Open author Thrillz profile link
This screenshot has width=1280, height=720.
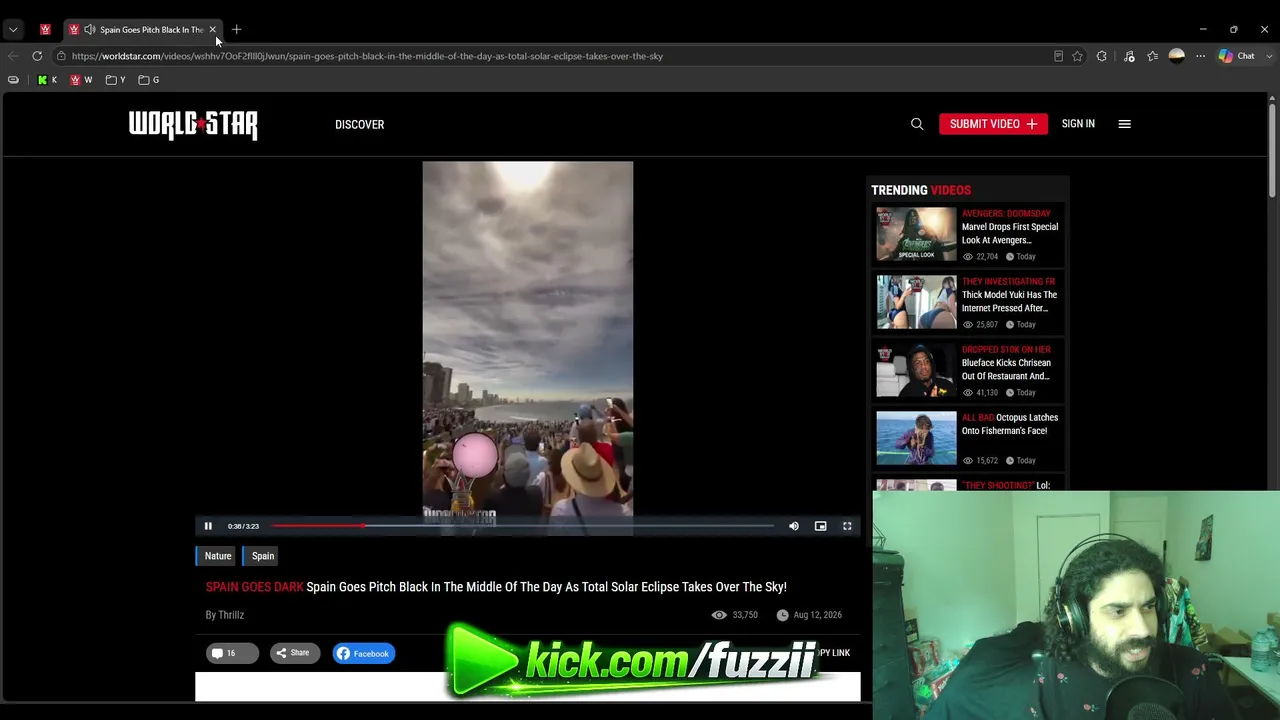tap(231, 615)
